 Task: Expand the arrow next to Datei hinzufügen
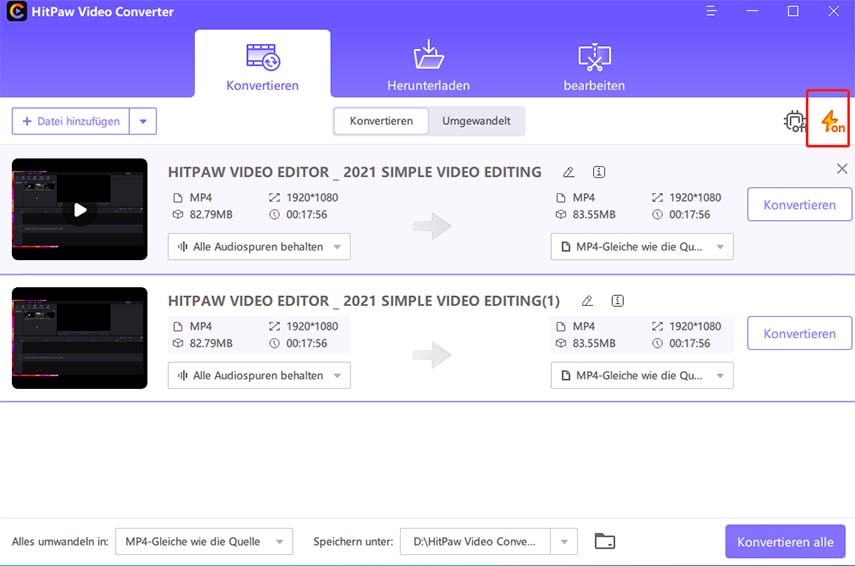[x=143, y=122]
